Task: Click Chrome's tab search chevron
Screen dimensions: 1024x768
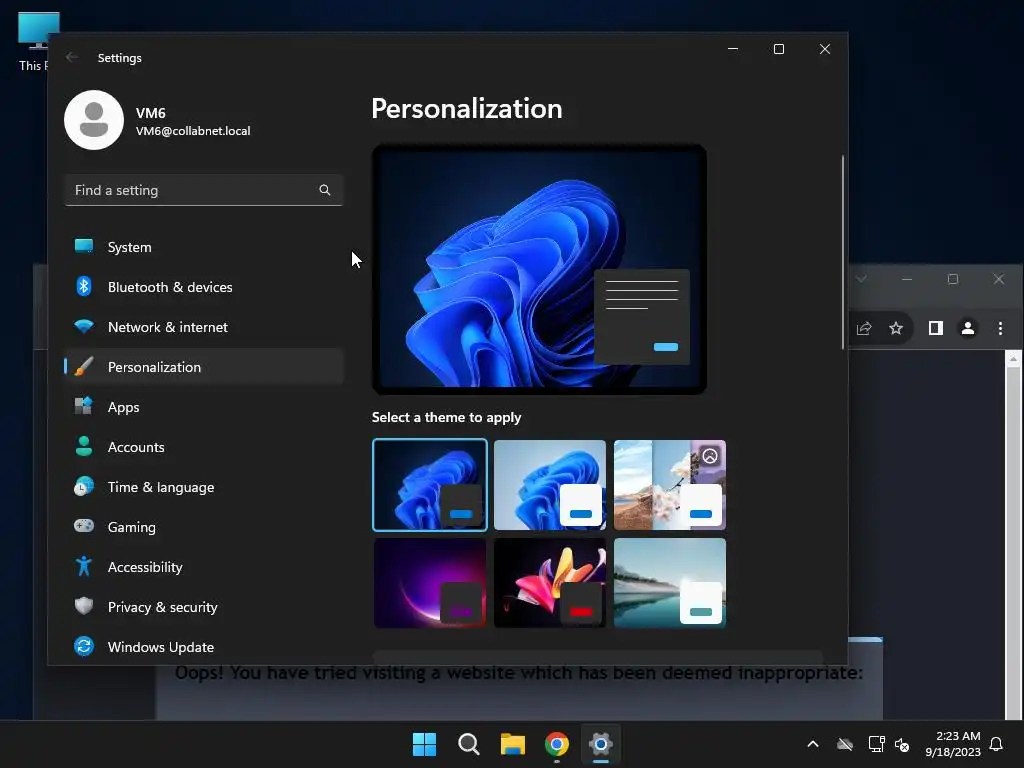Action: 861,279
